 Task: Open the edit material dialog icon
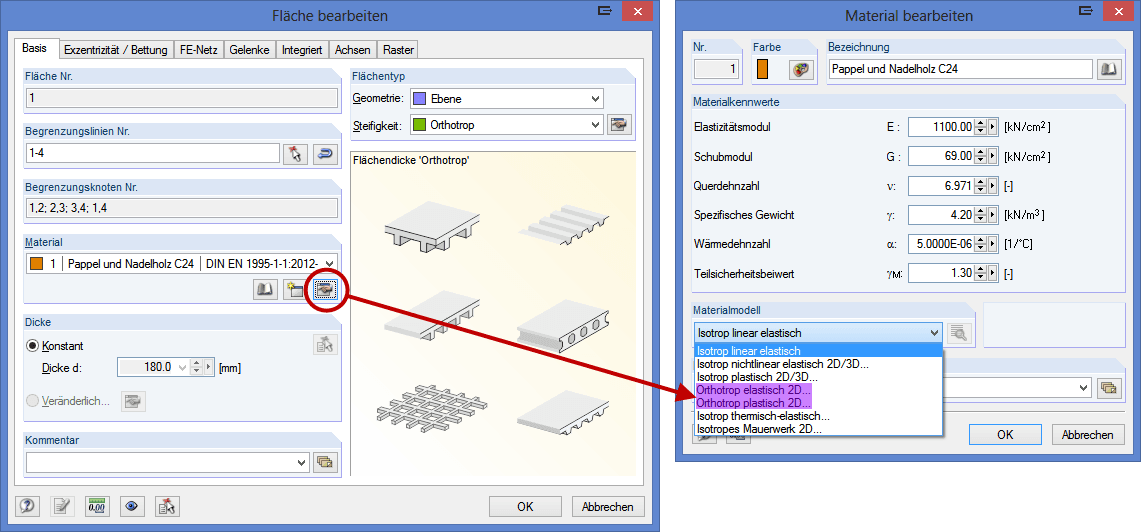click(325, 290)
